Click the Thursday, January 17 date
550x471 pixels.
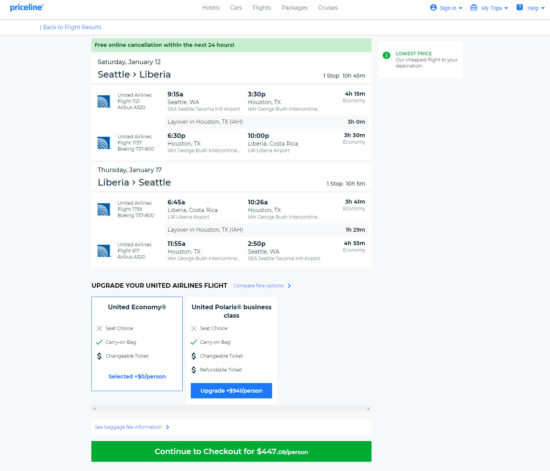(x=129, y=170)
